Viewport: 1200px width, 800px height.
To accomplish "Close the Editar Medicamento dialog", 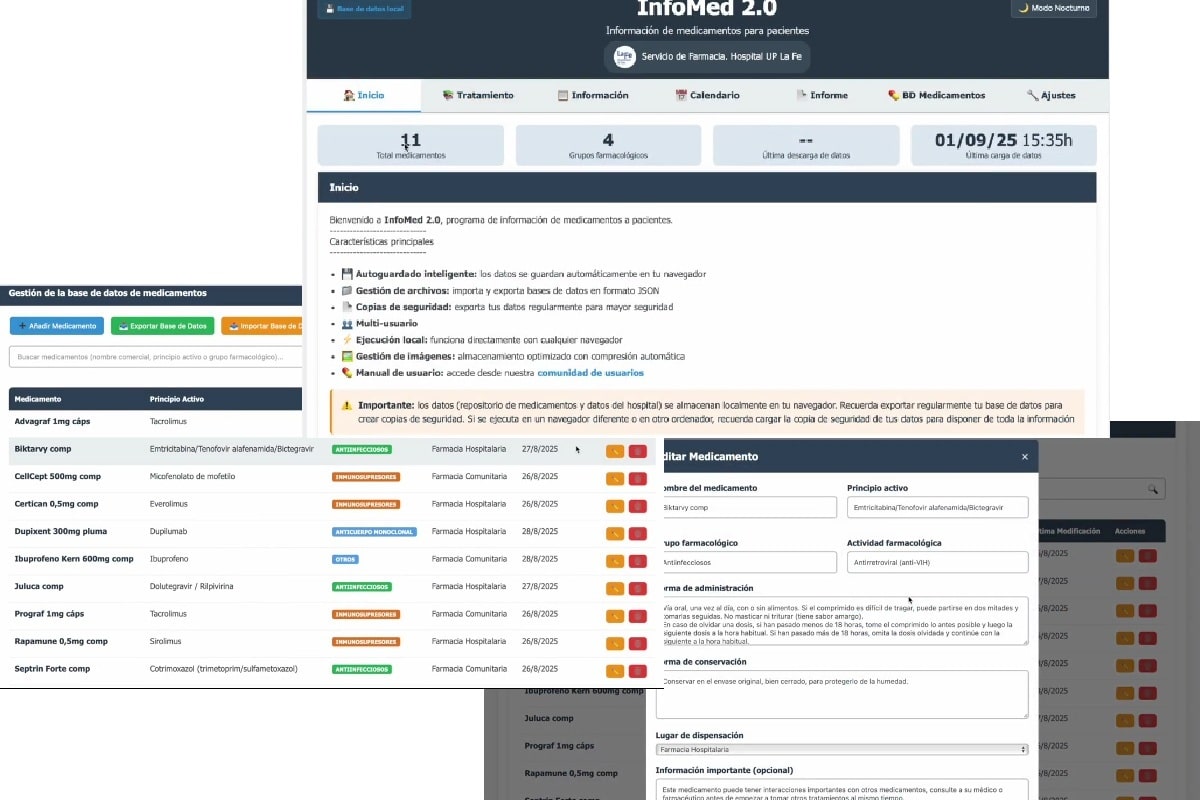I will 1024,457.
